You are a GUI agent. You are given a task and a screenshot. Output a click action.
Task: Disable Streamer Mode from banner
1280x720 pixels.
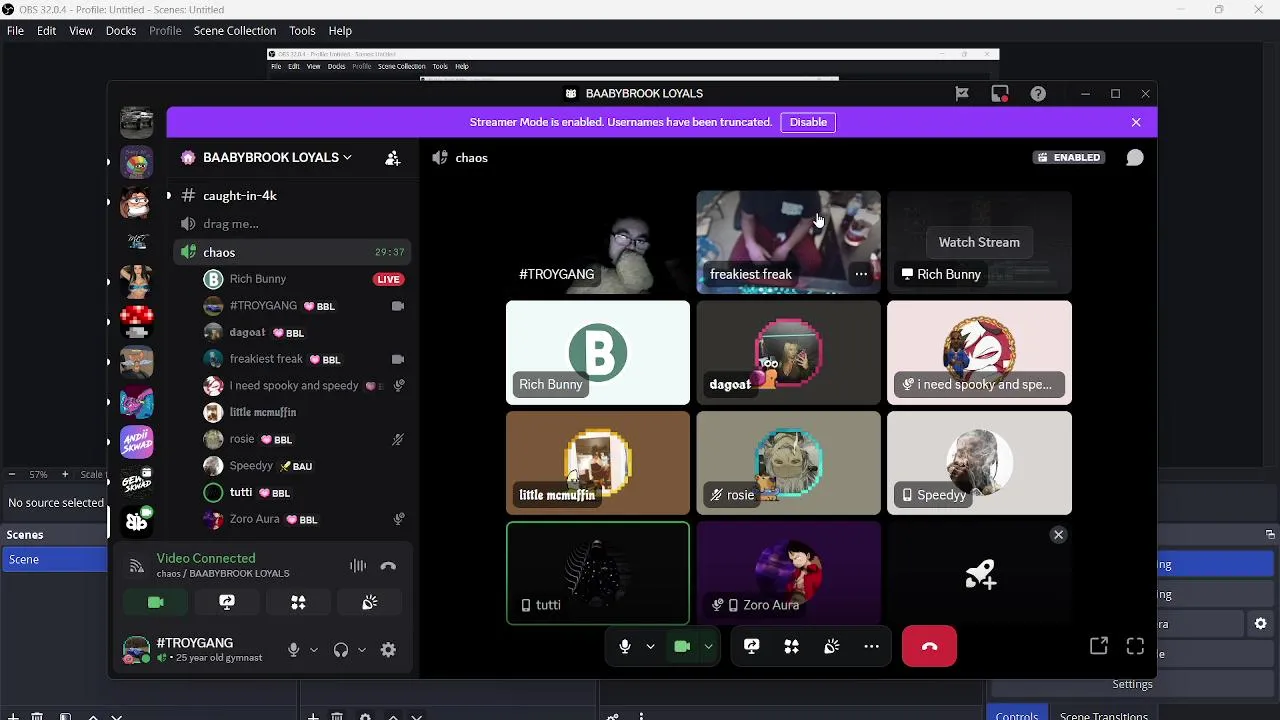(808, 122)
